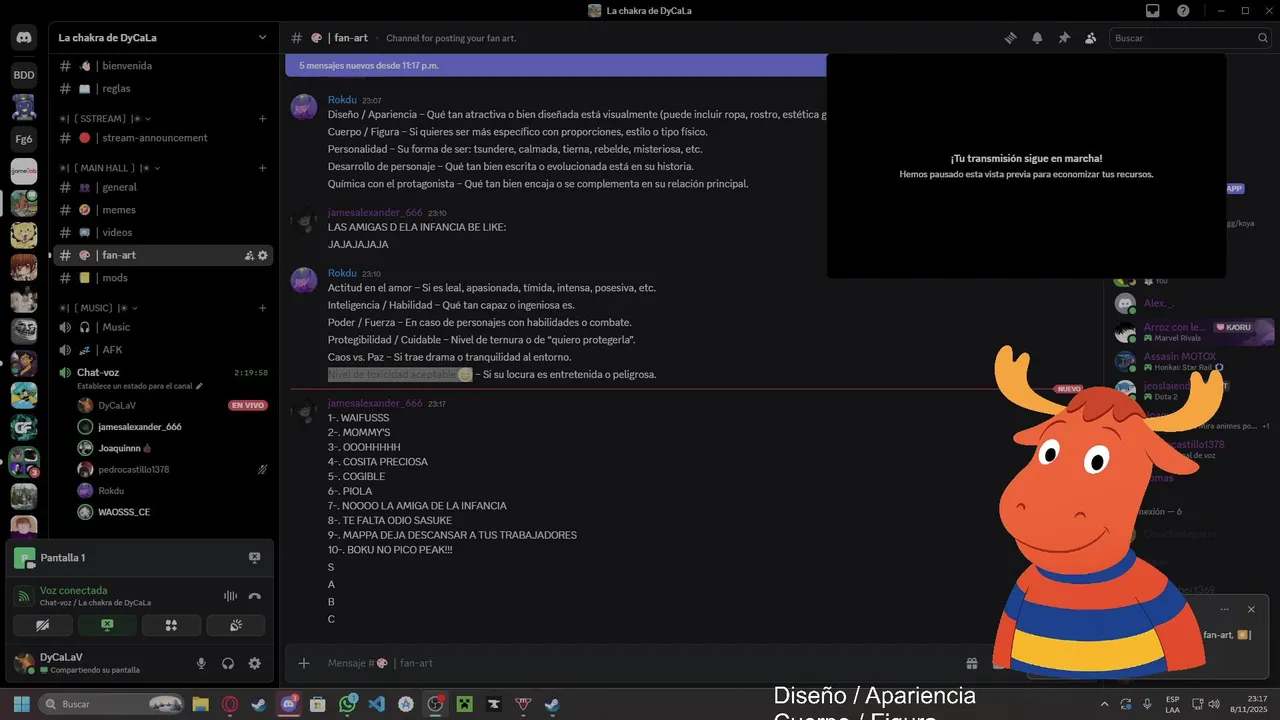Image resolution: width=1280 pixels, height=720 pixels.
Task: Open Discord inbox icon in title bar
Action: pos(1153,10)
